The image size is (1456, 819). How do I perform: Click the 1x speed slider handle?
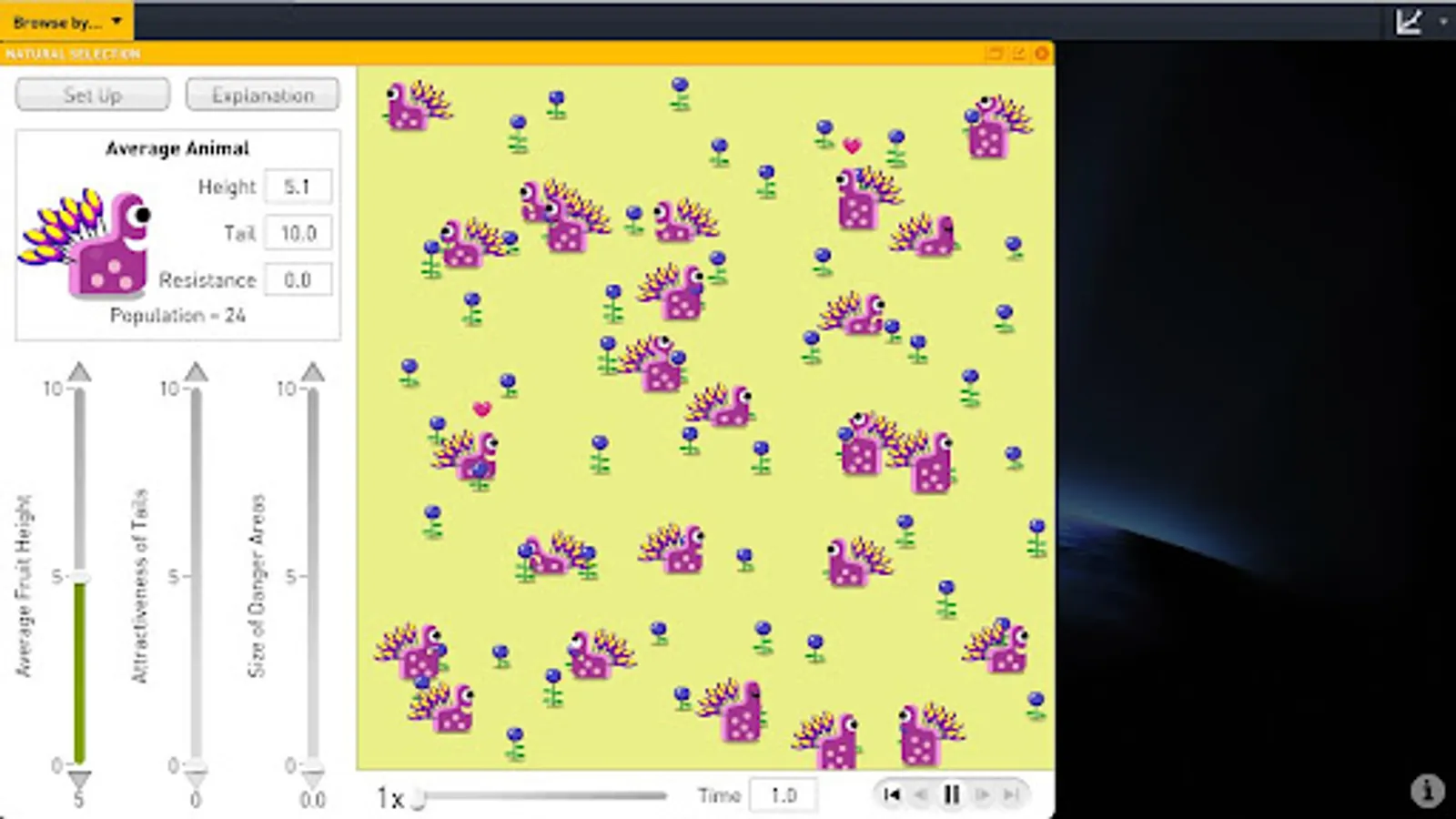point(418,798)
